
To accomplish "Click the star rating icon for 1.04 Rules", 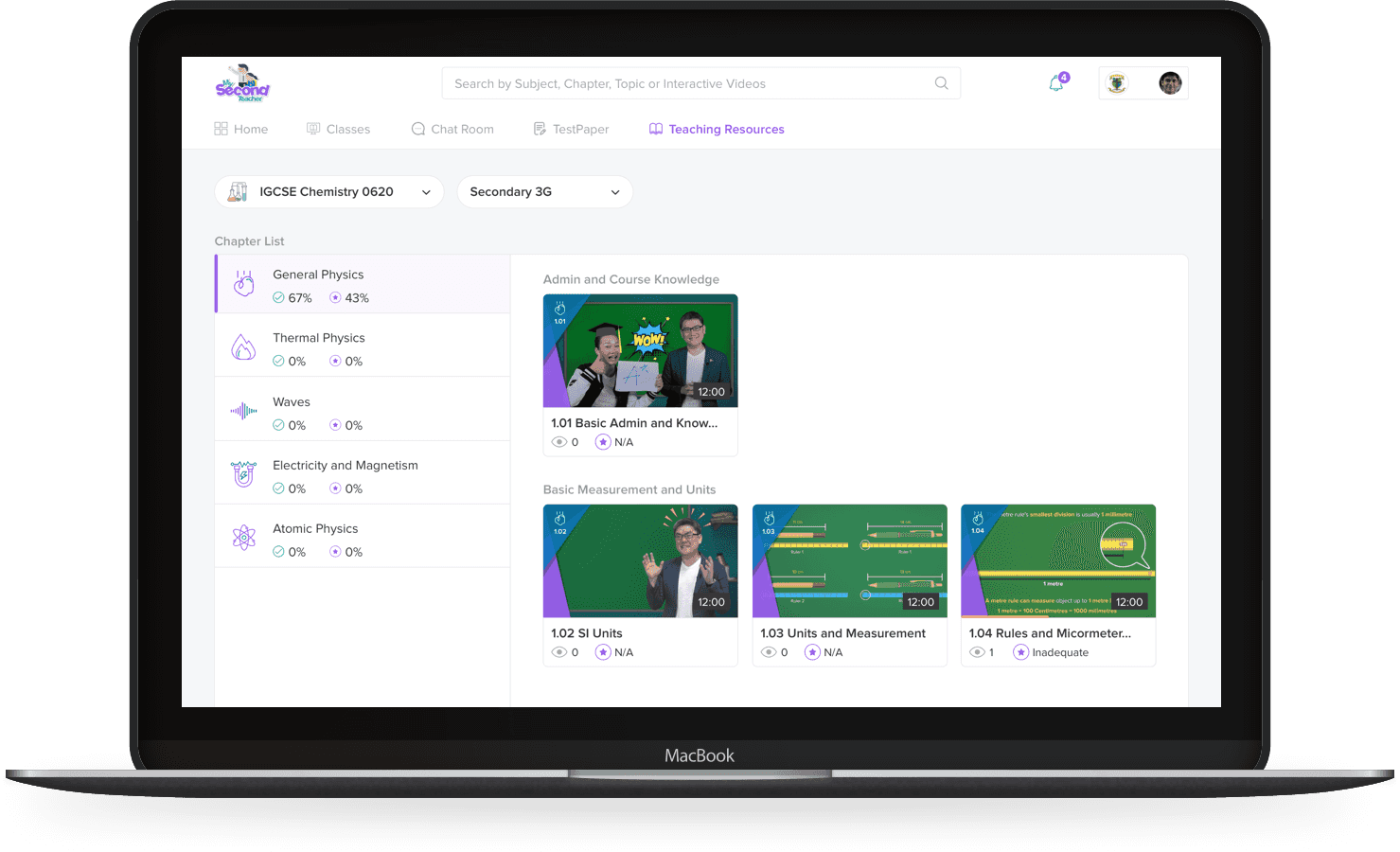I will coord(1020,652).
